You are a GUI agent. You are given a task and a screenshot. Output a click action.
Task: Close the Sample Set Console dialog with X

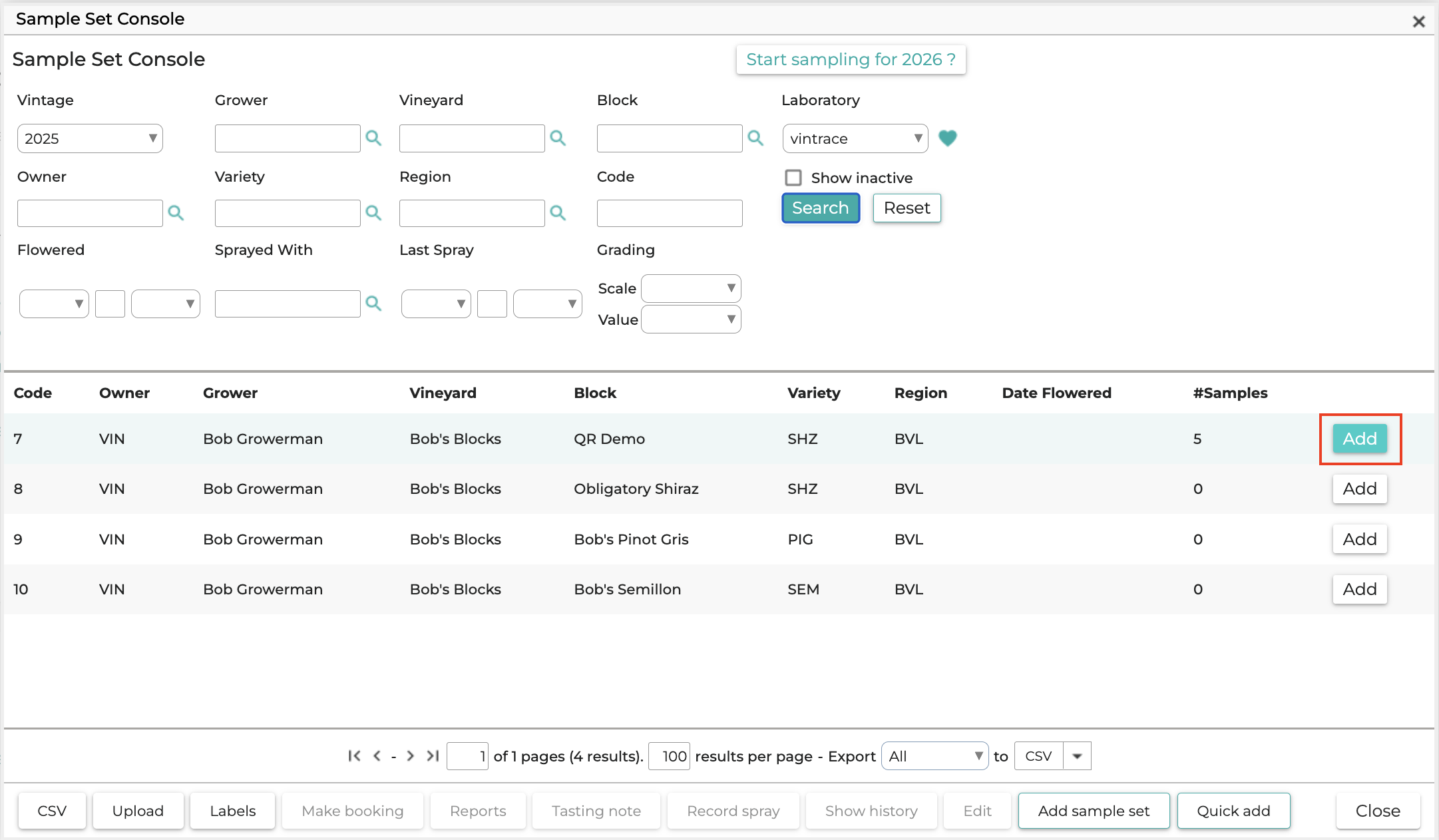pyautogui.click(x=1418, y=21)
